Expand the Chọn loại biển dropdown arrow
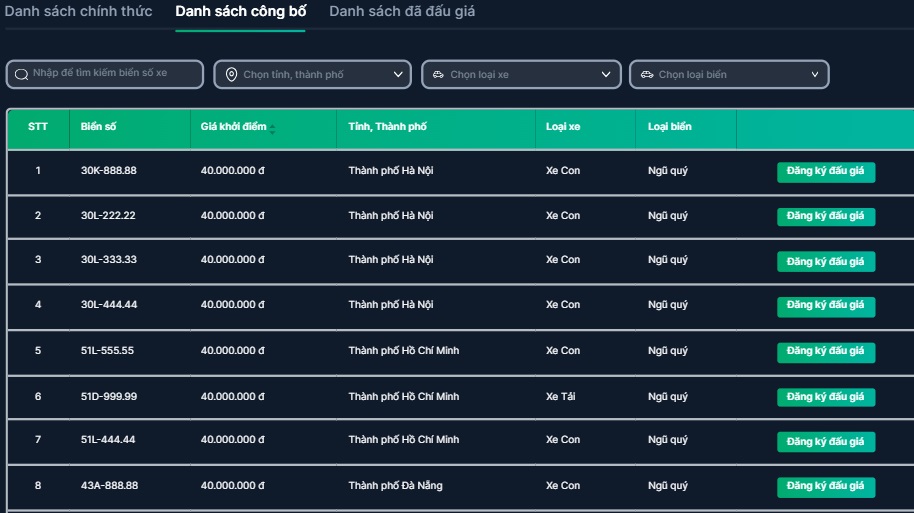Screen dimensions: 914x513 [815, 75]
